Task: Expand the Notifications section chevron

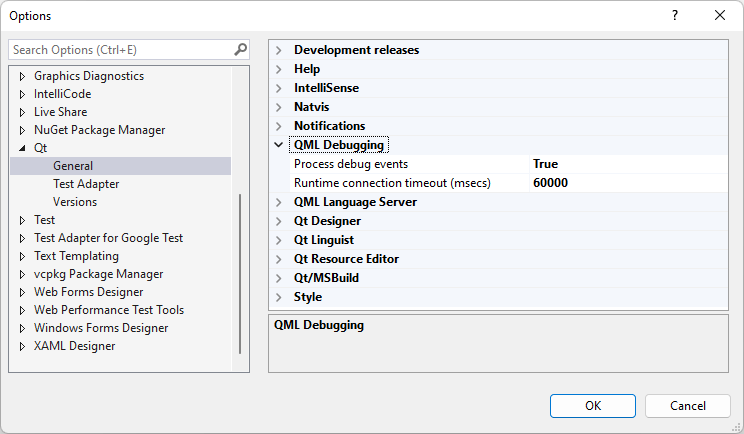Action: [279, 126]
